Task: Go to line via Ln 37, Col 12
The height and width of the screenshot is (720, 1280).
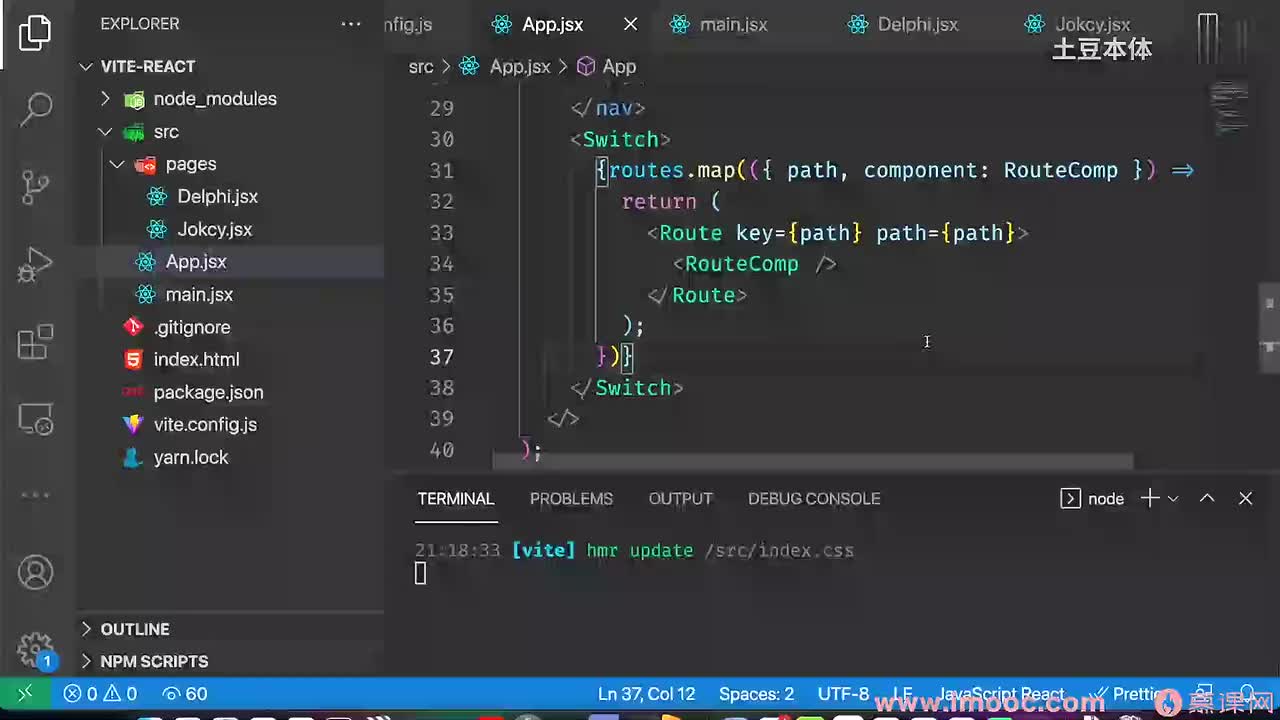Action: (646, 694)
